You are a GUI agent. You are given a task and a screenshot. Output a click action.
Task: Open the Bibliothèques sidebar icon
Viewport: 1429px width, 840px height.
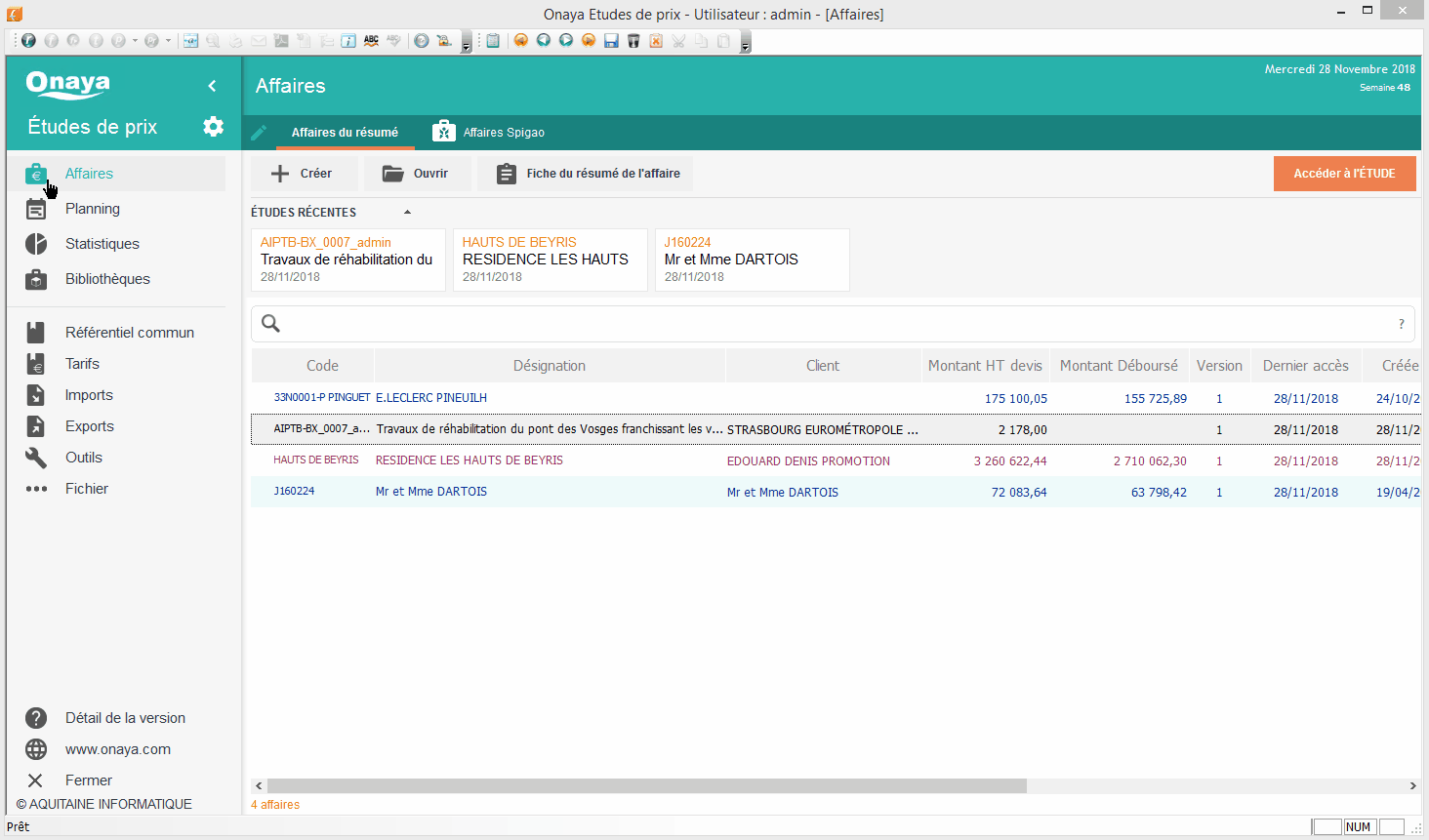[x=36, y=279]
